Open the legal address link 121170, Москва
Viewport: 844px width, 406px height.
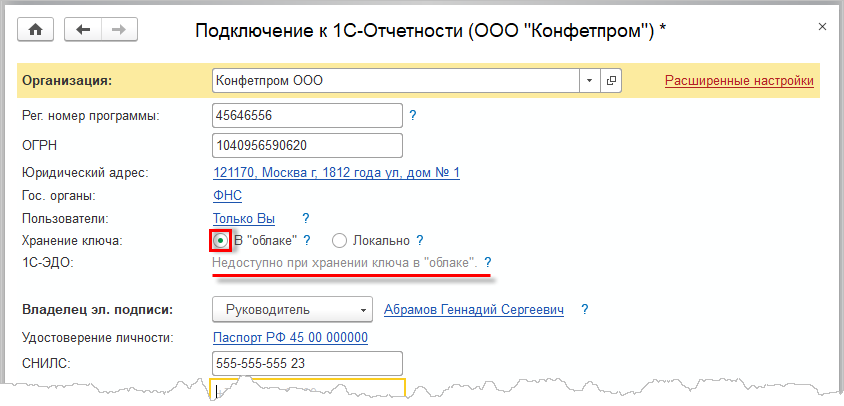tap(336, 173)
